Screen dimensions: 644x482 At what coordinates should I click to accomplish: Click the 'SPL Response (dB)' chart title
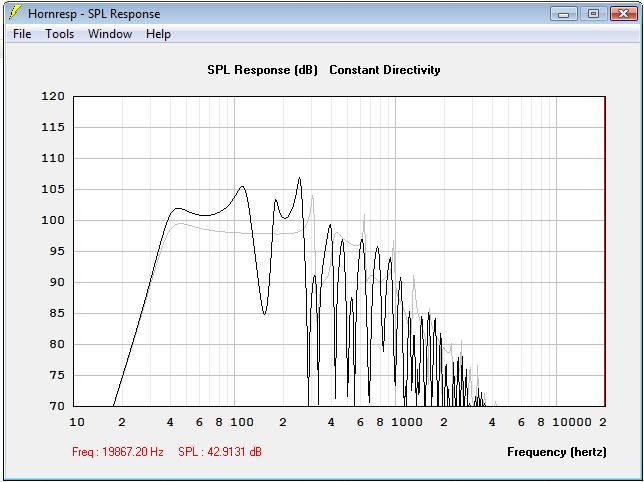(262, 70)
